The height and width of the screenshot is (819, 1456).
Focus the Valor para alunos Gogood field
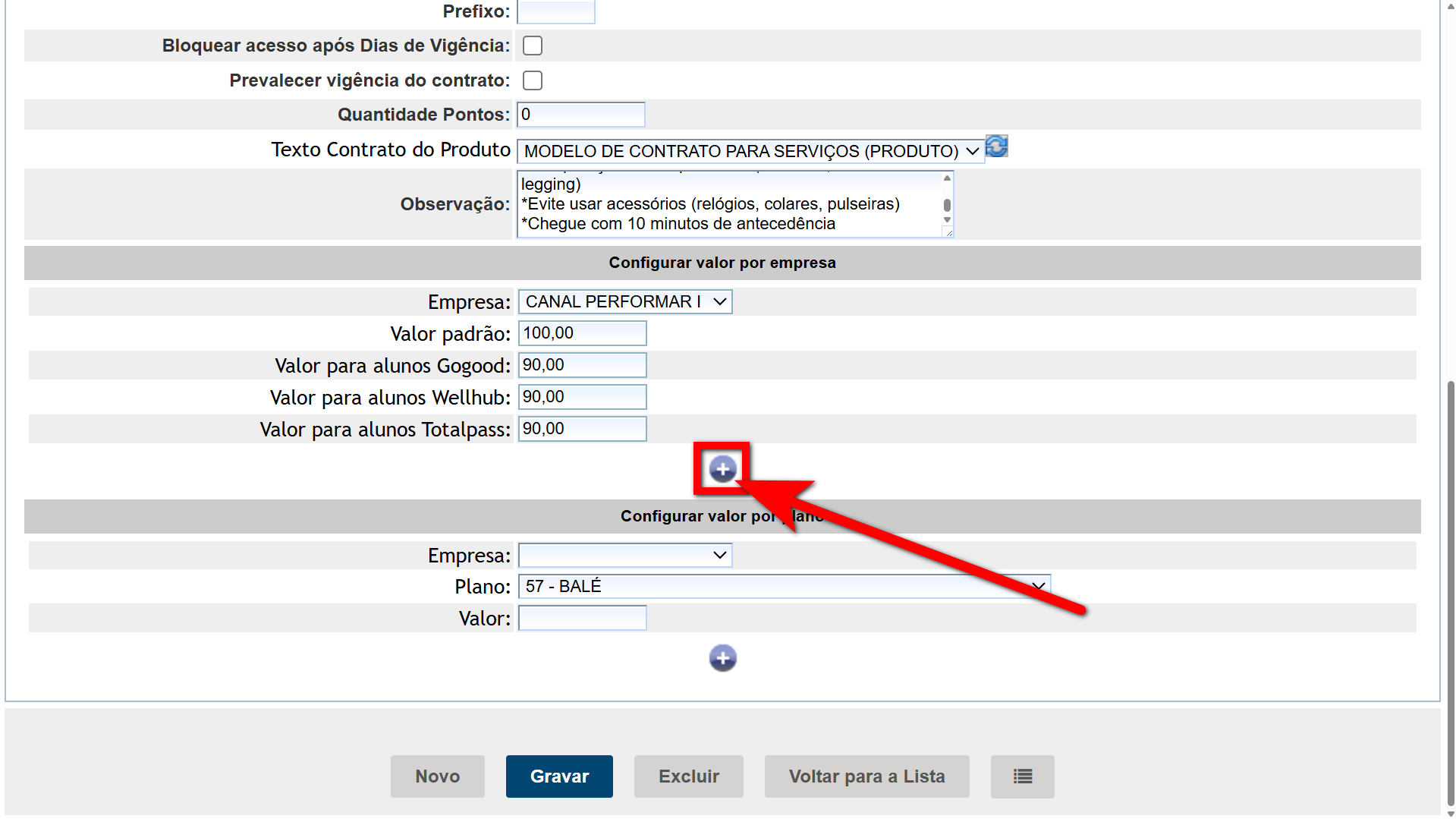[582, 365]
